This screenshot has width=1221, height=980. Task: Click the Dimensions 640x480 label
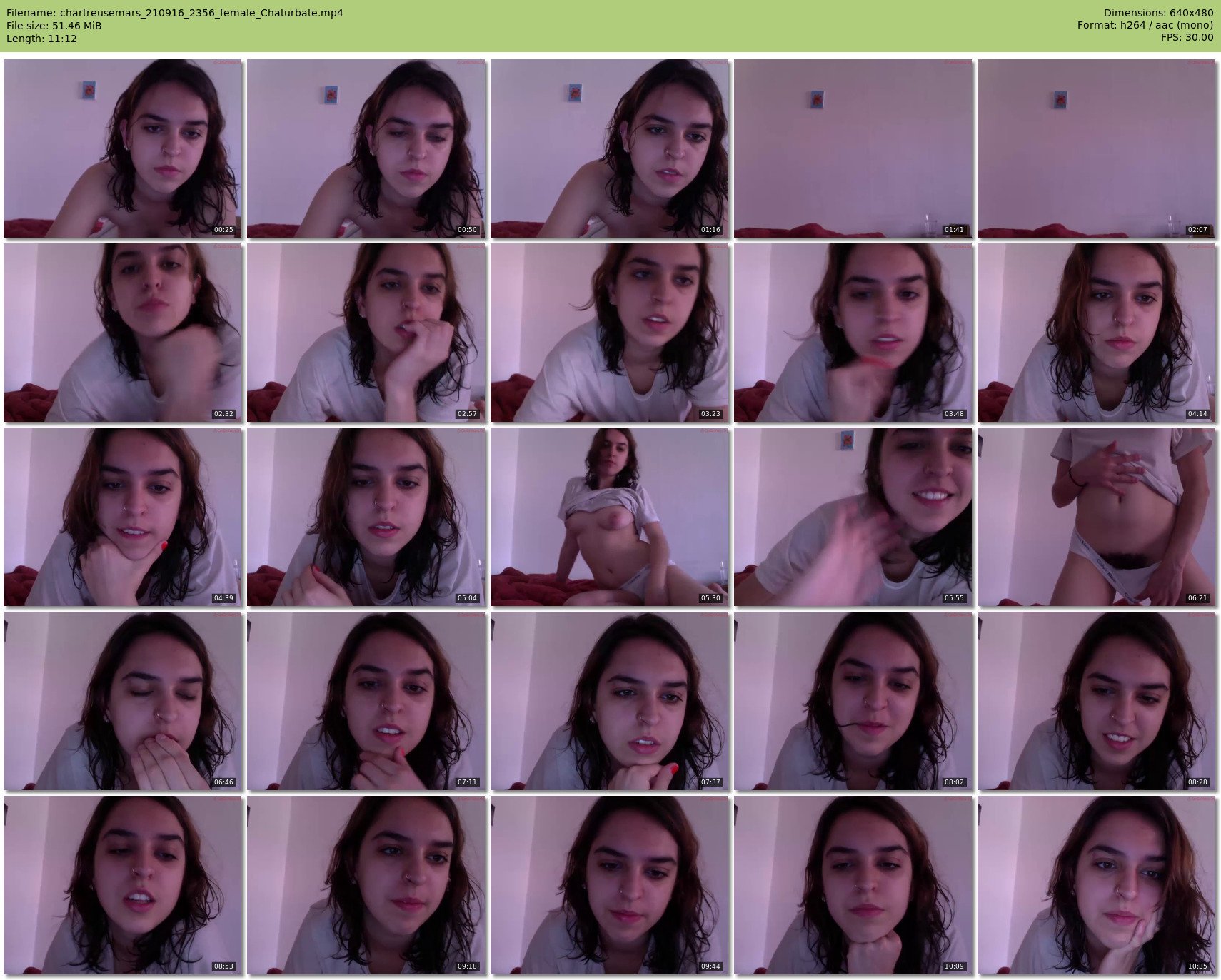point(1158,13)
